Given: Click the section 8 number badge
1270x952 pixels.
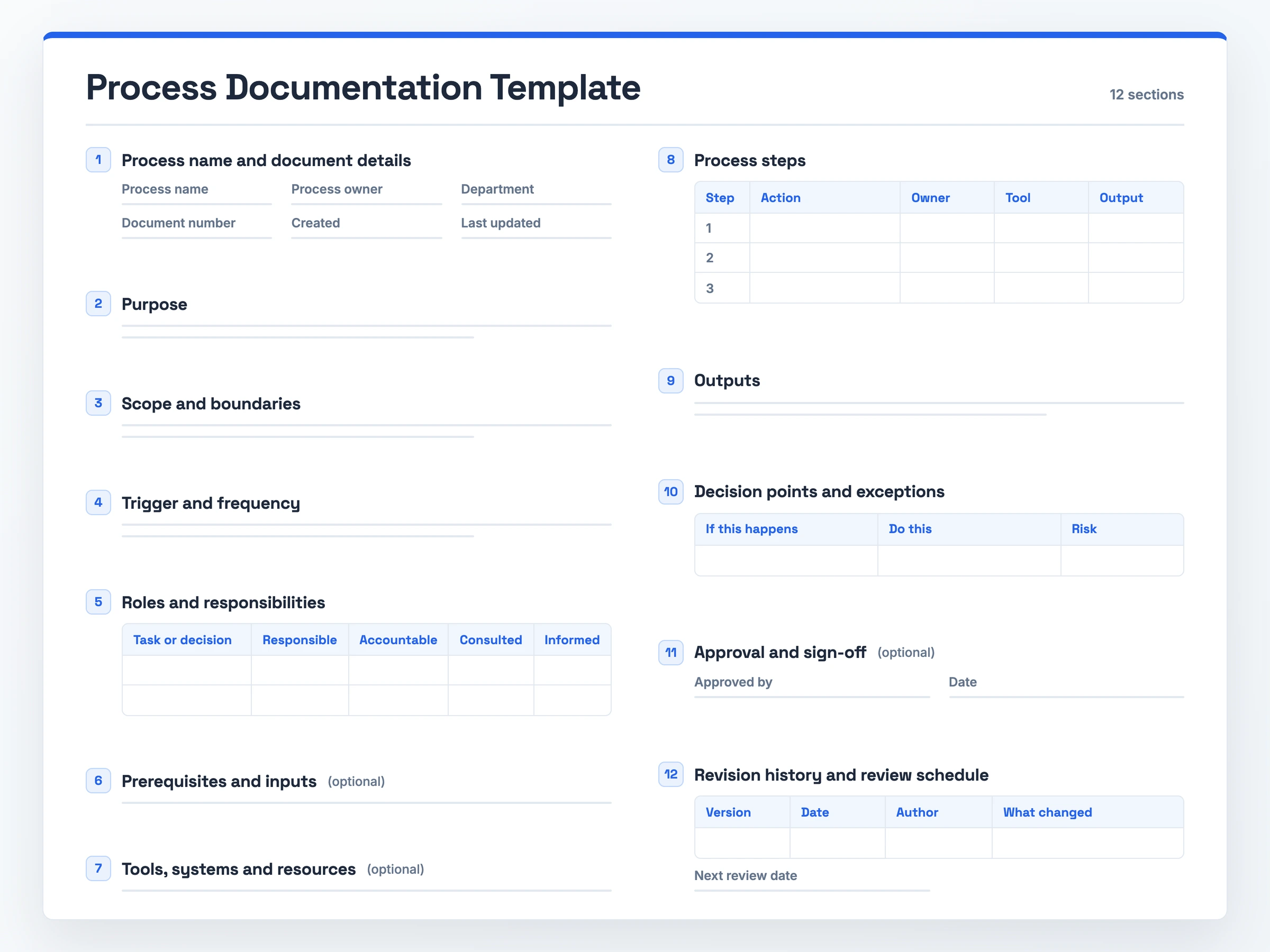Looking at the screenshot, I should pyautogui.click(x=670, y=160).
